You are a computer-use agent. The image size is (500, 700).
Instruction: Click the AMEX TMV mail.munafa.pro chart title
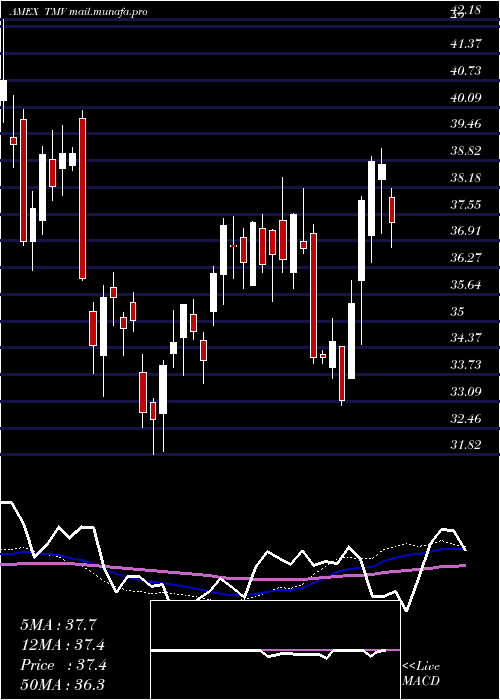pyautogui.click(x=78, y=12)
